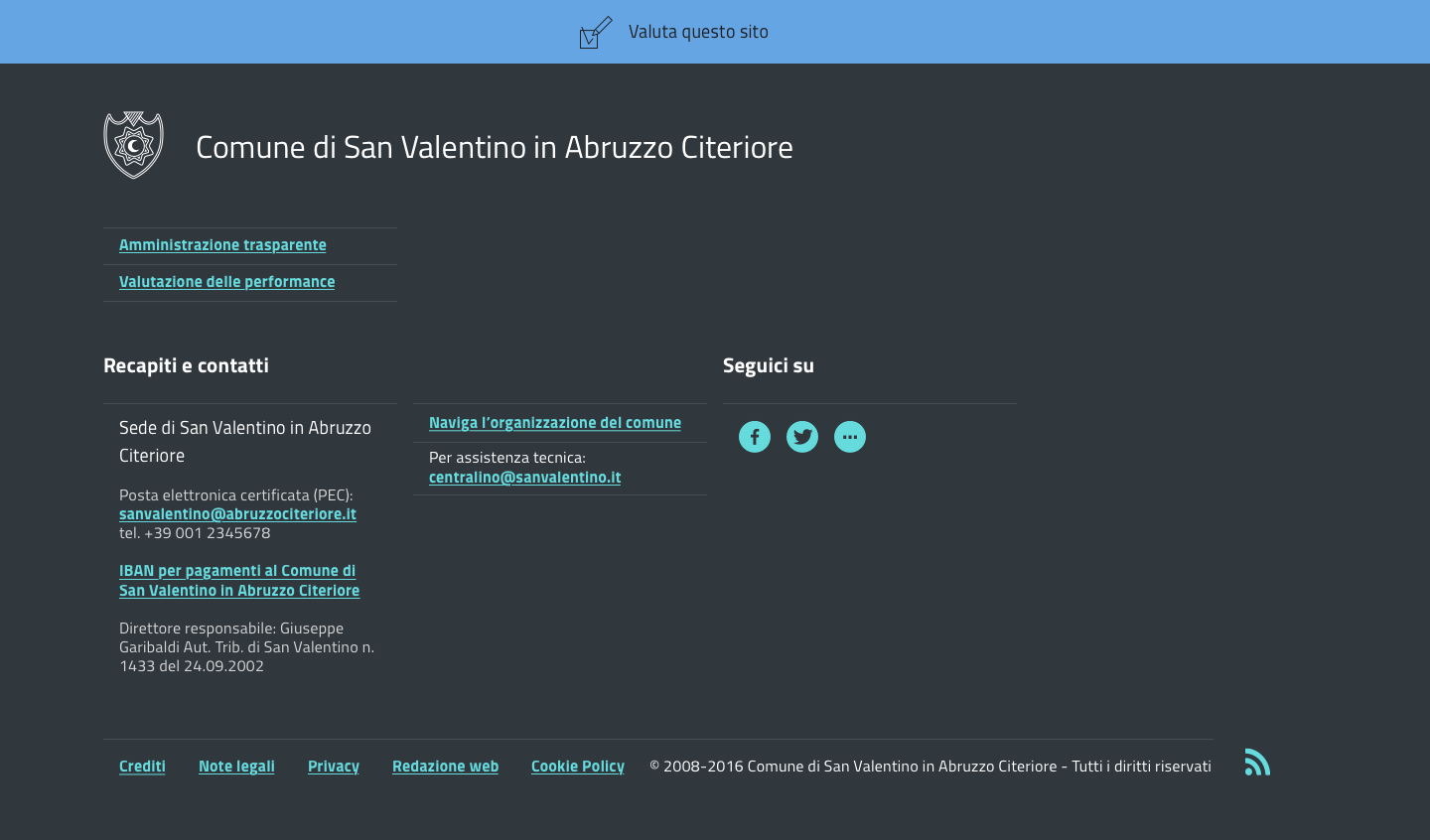Image resolution: width=1430 pixels, height=840 pixels.
Task: Click the Per assistenza tecnica label
Action: [507, 458]
